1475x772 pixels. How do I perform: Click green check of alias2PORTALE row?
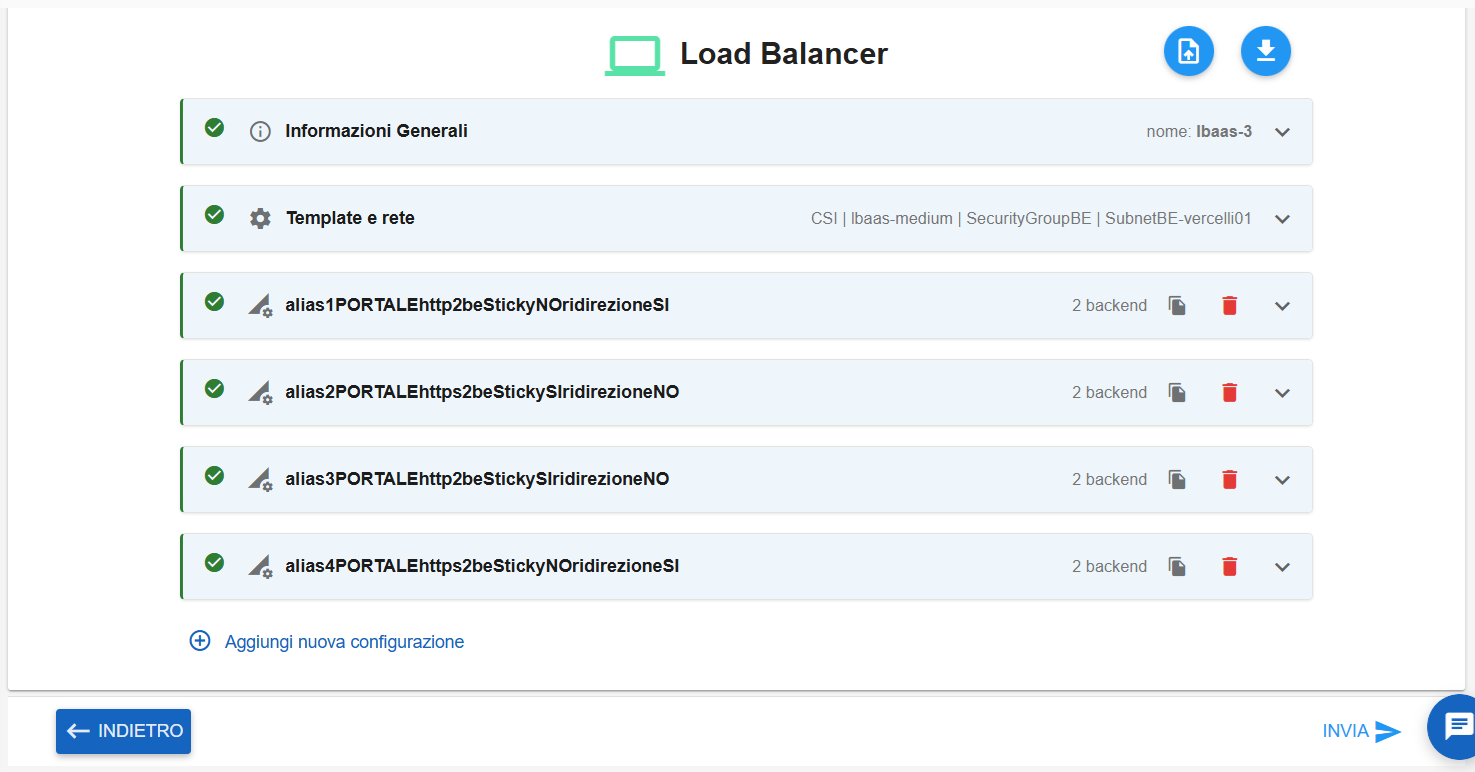(x=214, y=389)
